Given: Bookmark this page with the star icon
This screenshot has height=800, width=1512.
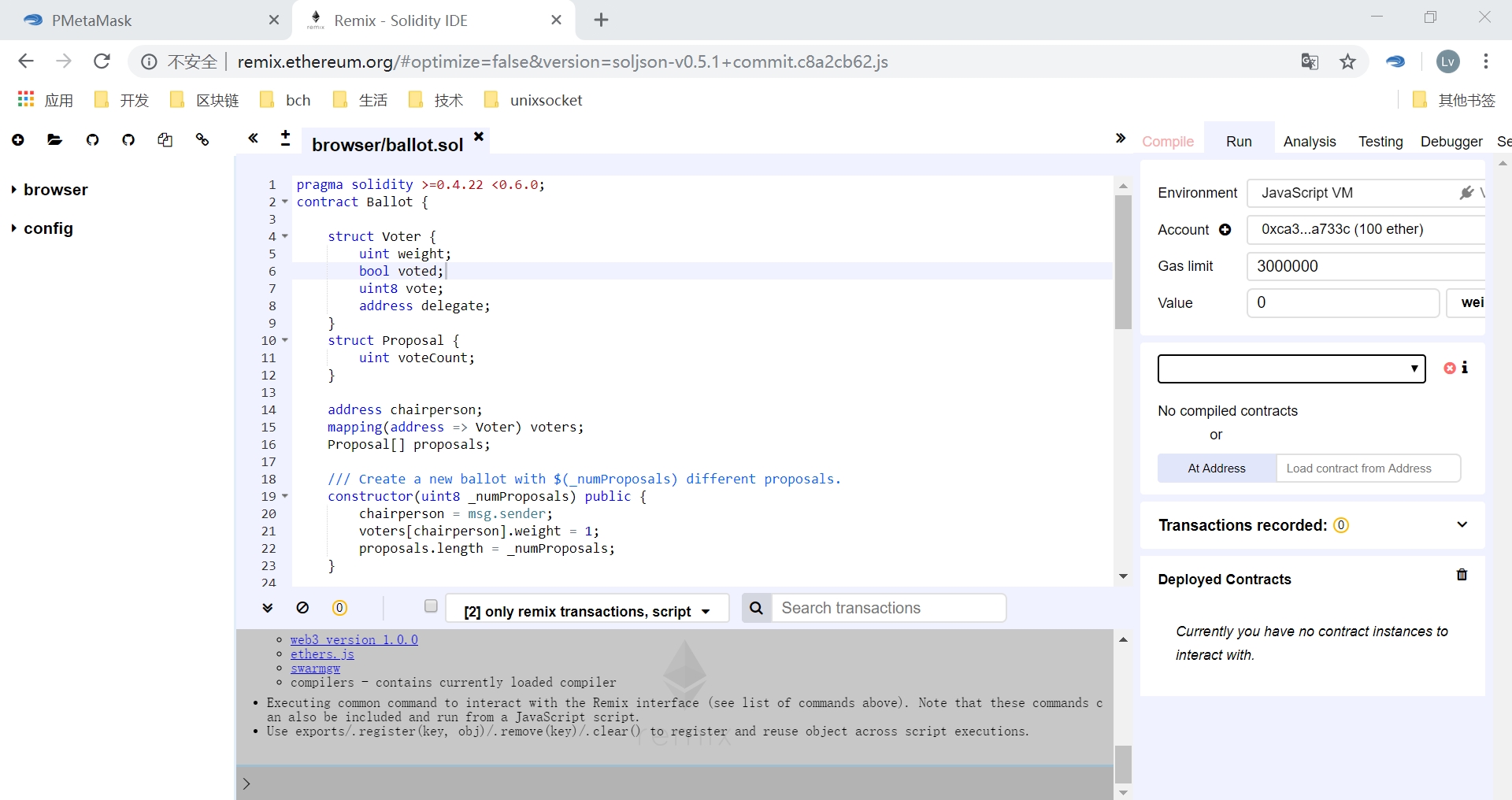Looking at the screenshot, I should point(1347,61).
